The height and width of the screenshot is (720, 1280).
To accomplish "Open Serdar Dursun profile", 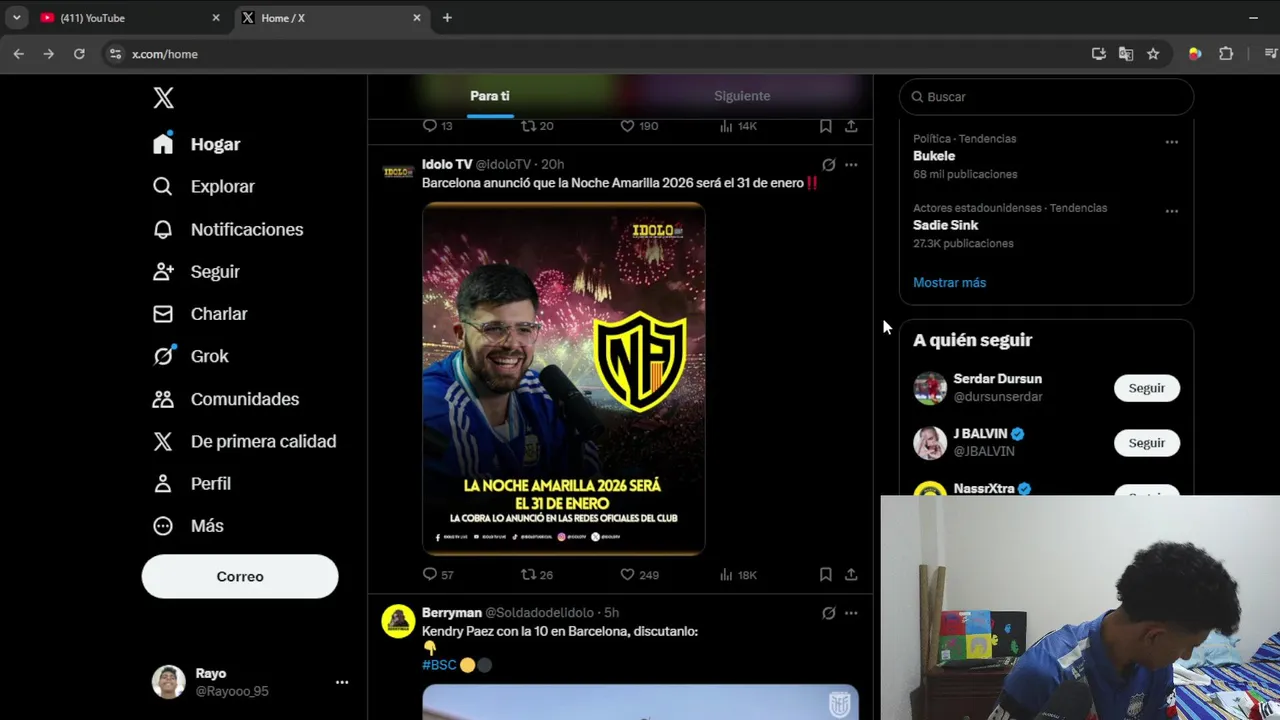I will point(997,379).
